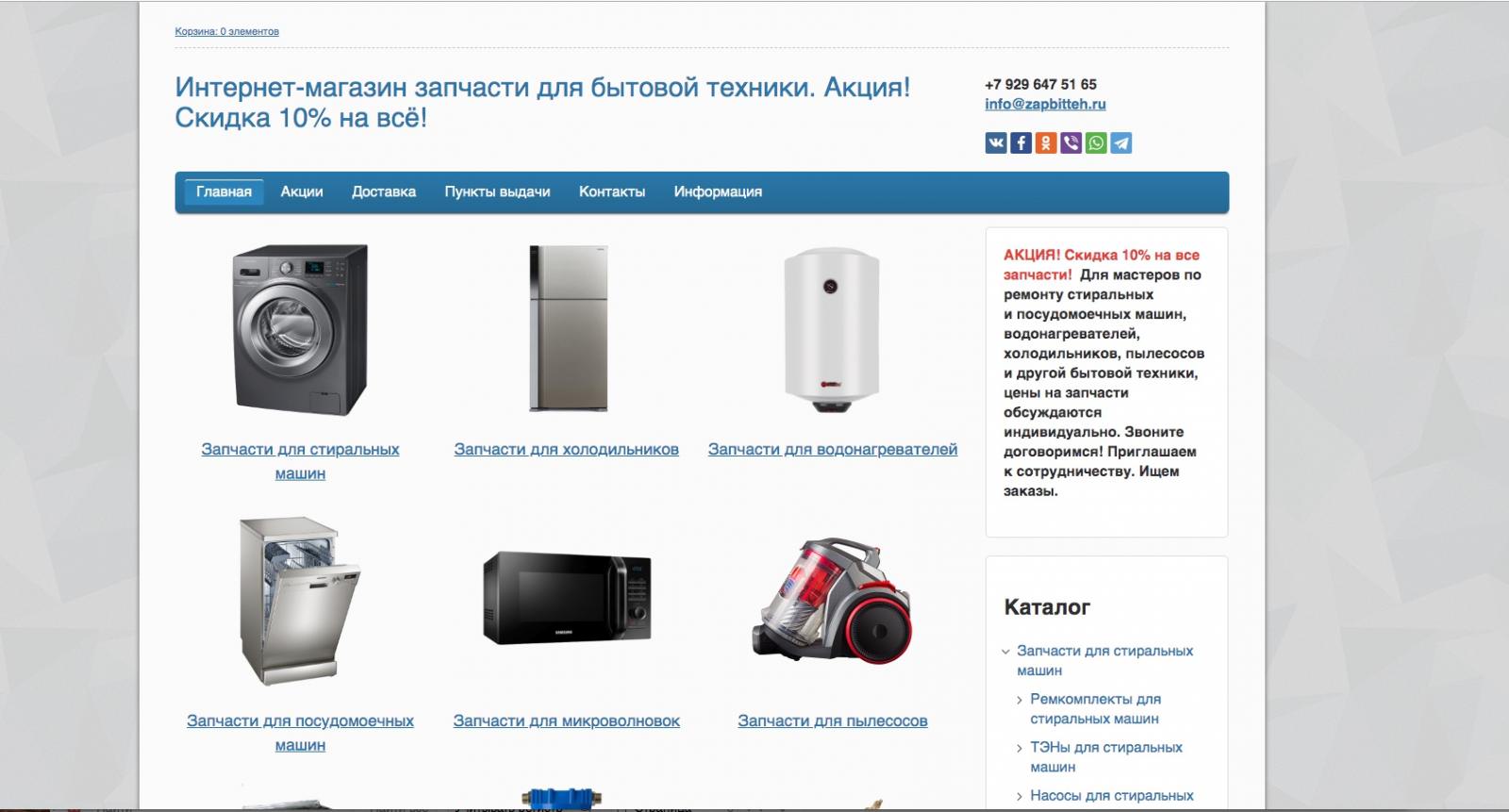Open the Telegram blue icon
The image size is (1509, 812).
point(1120,143)
